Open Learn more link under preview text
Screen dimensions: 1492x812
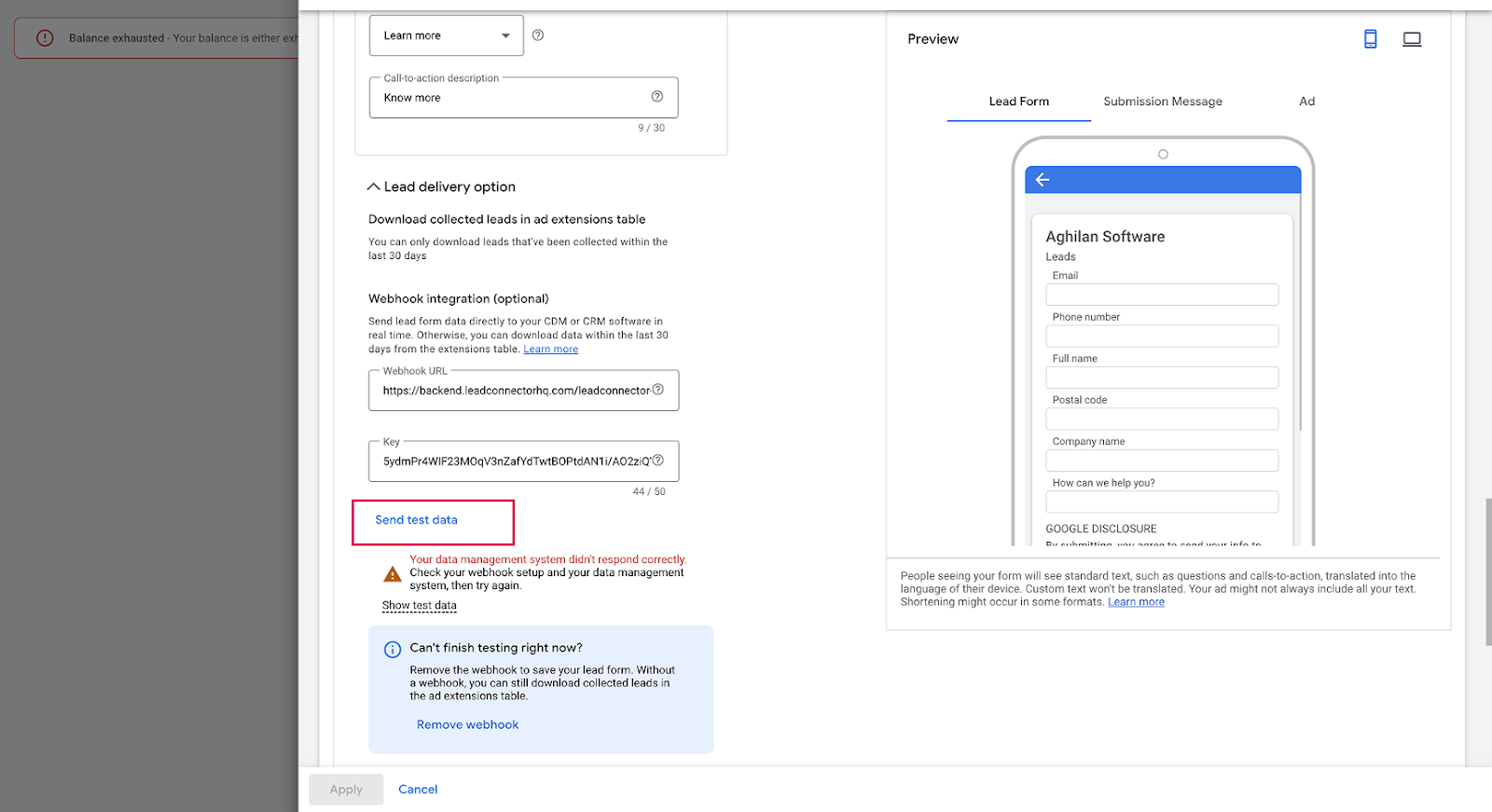point(1136,602)
